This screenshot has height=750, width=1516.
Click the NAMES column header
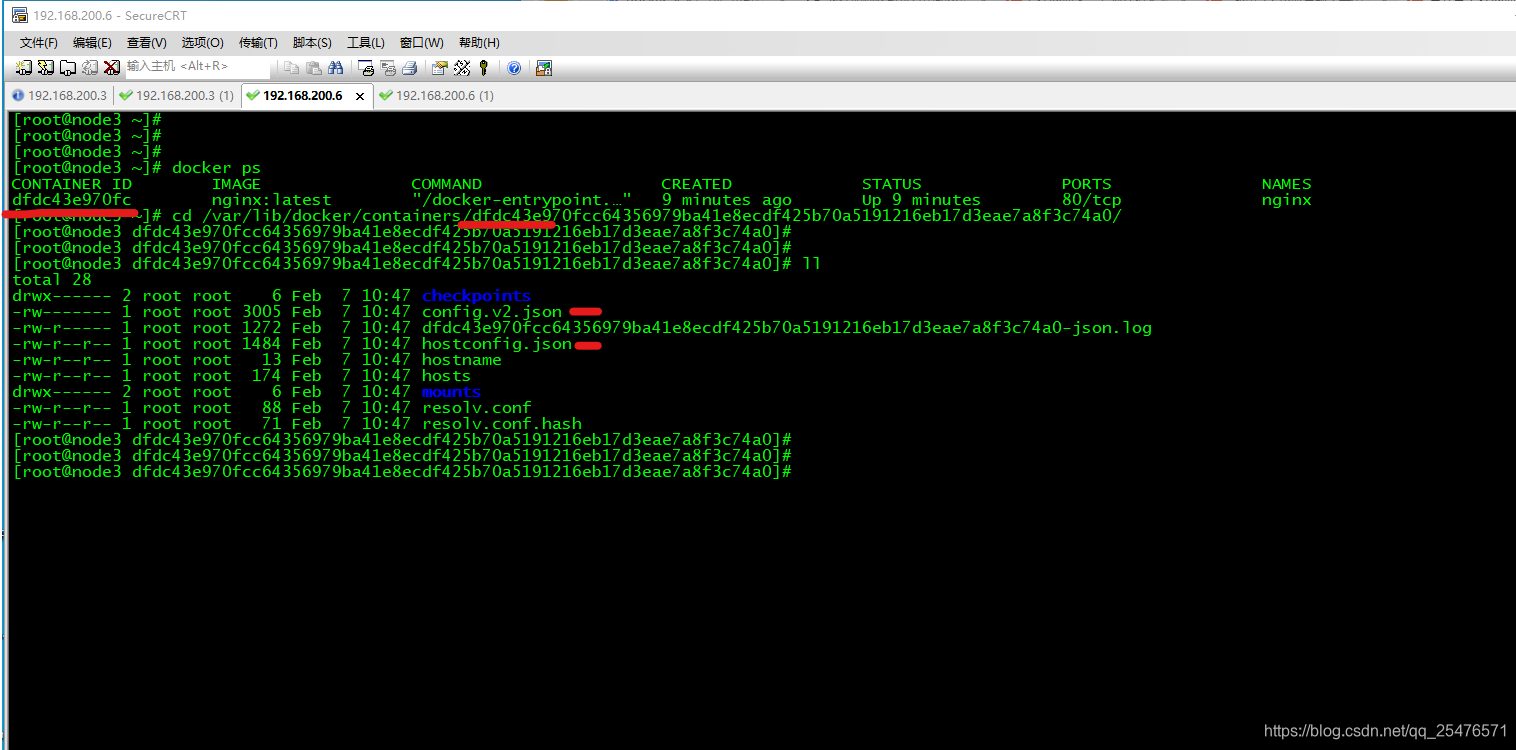coord(1287,184)
